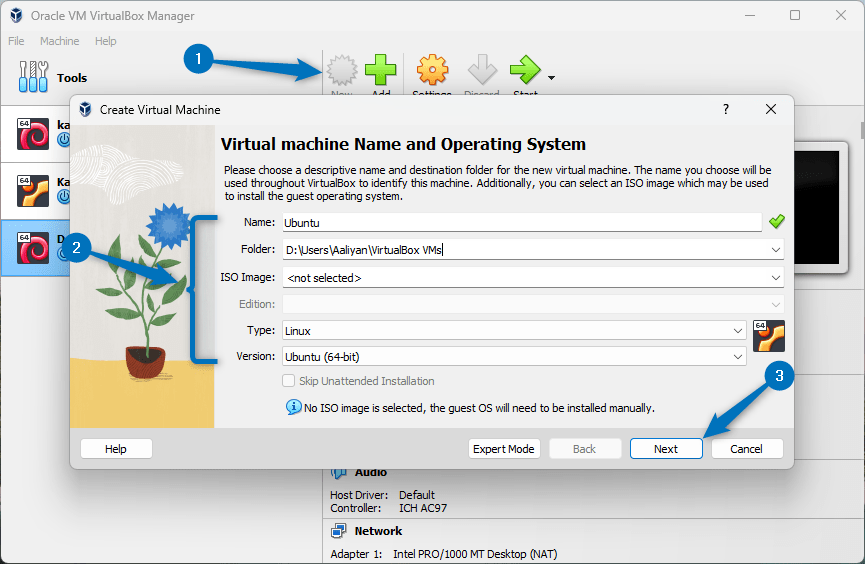This screenshot has height=564, width=865.
Task: Switch to Expert Mode
Action: pyautogui.click(x=504, y=449)
